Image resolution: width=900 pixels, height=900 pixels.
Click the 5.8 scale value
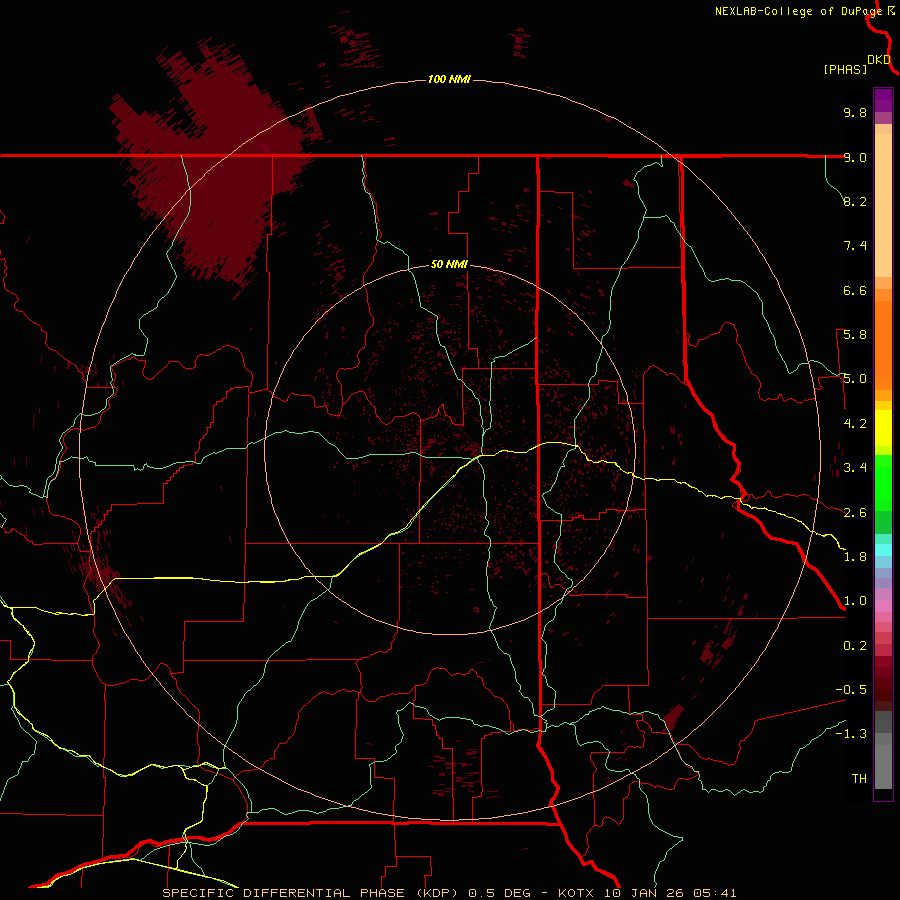[855, 335]
